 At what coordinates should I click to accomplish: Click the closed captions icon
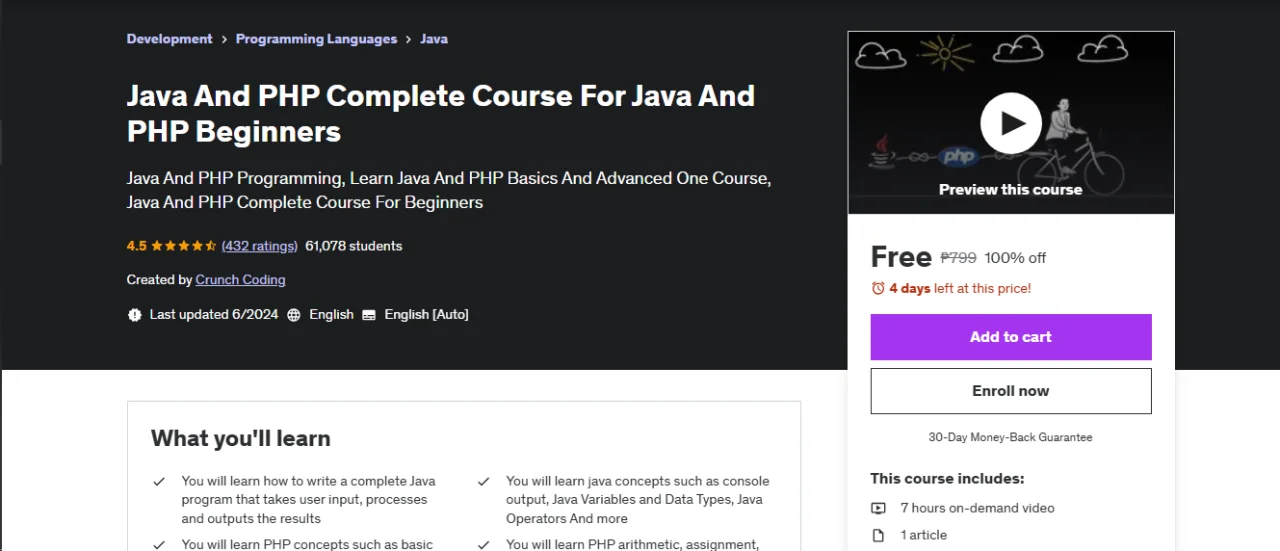coord(369,314)
